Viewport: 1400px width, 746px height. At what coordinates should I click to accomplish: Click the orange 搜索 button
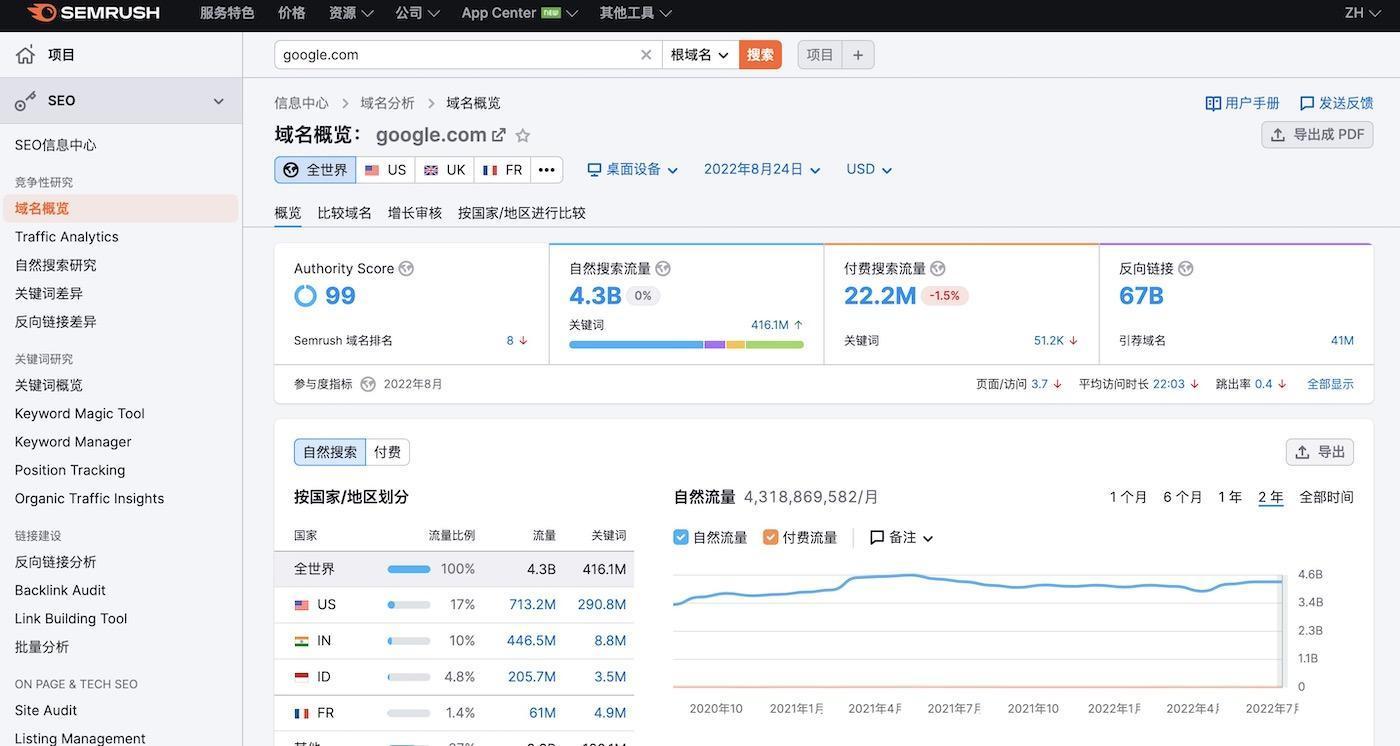[x=760, y=55]
